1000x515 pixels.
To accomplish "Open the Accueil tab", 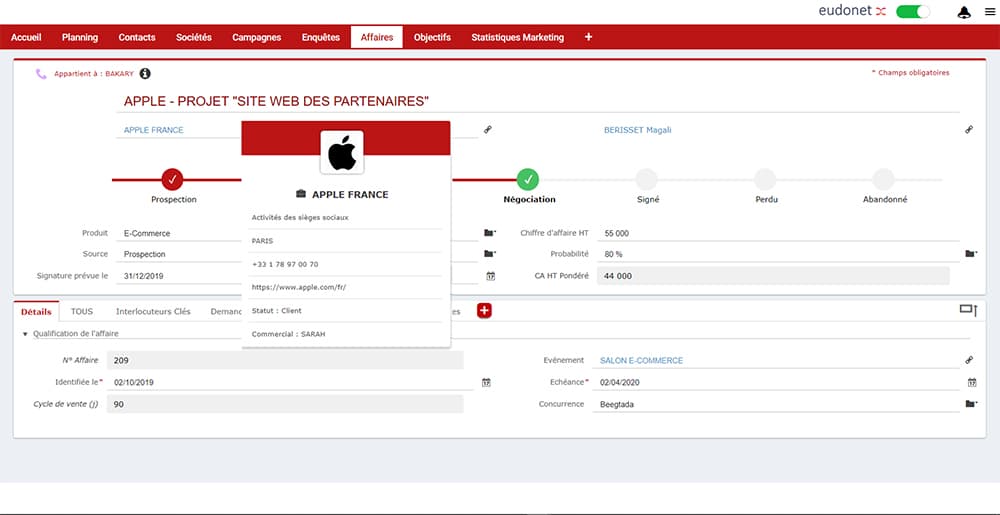I will (x=26, y=37).
